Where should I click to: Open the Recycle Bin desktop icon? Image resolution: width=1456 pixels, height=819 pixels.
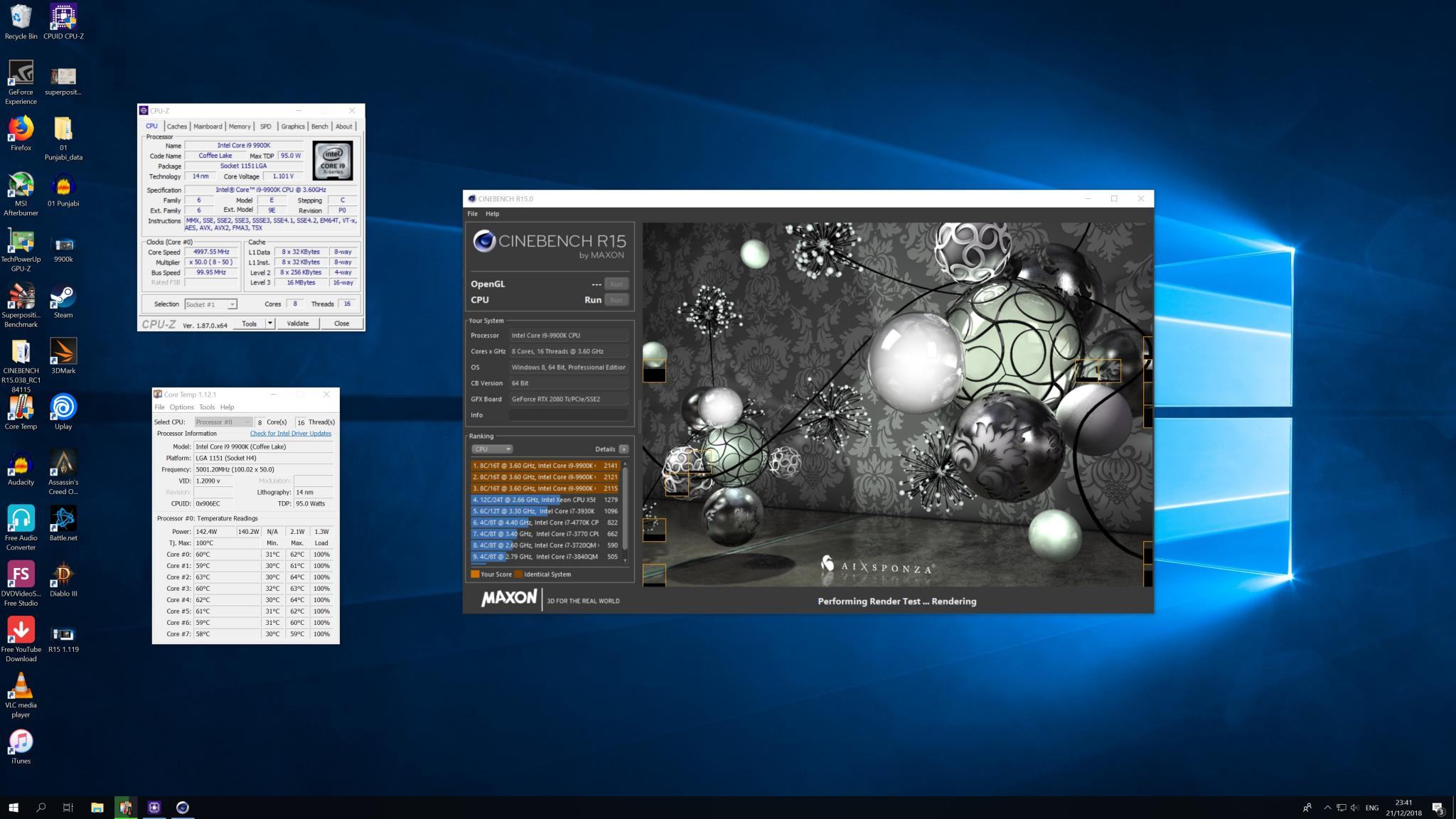click(x=21, y=22)
